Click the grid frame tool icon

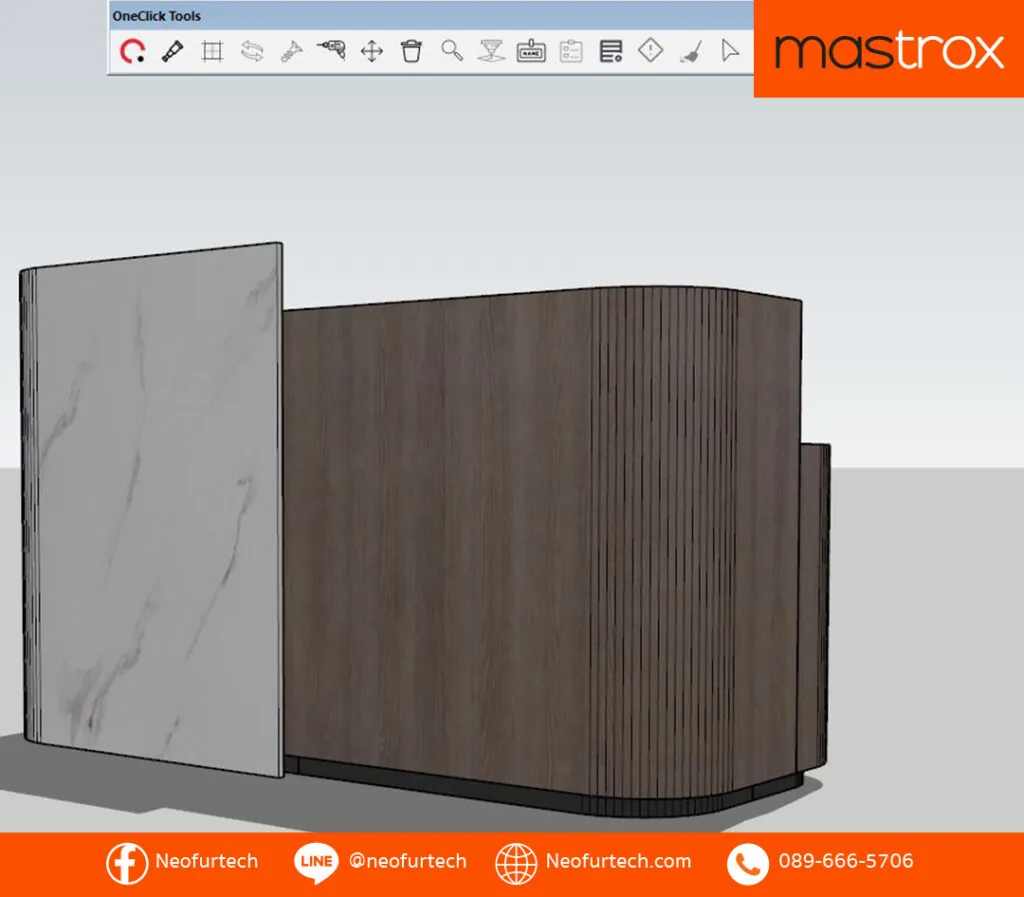212,51
